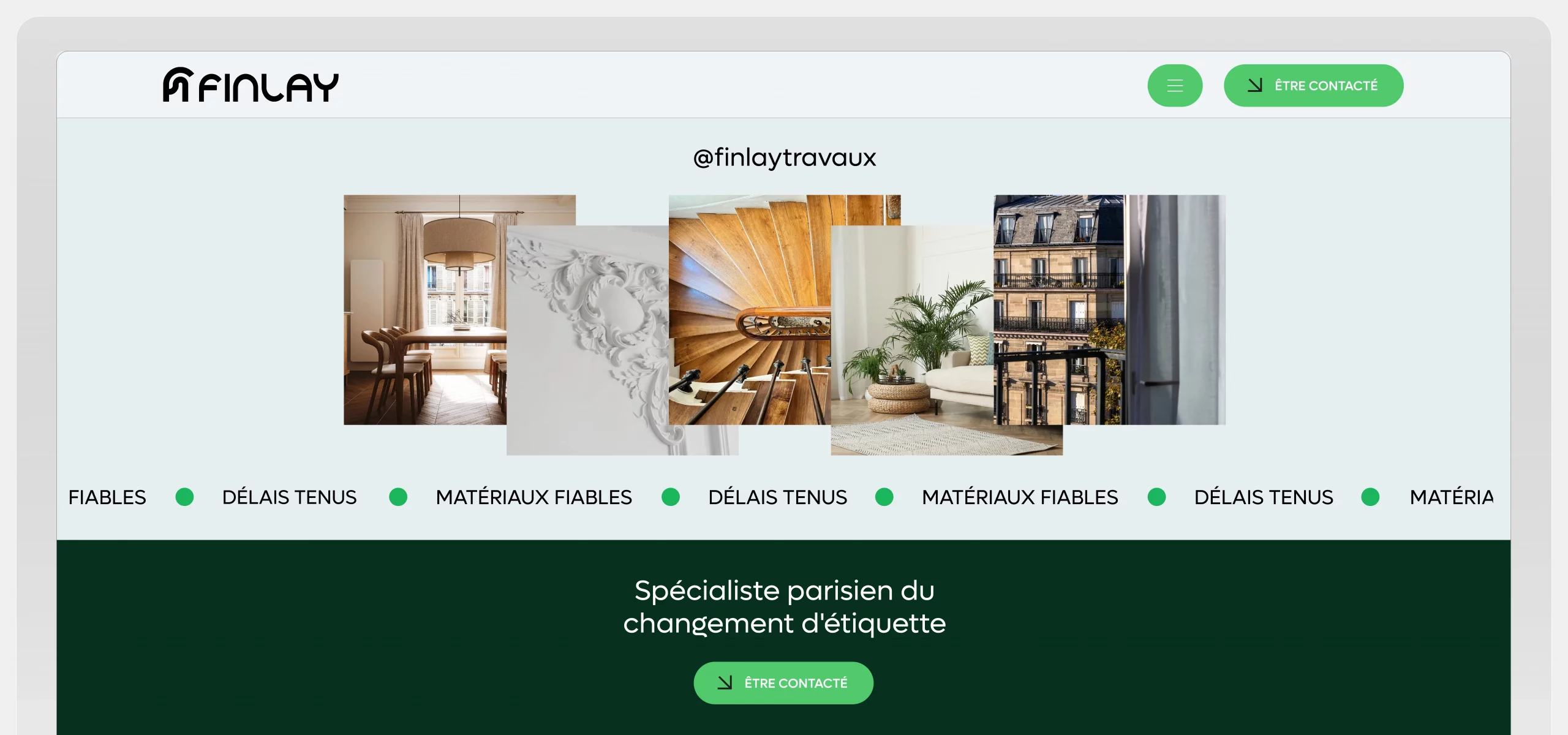Click the middle DÉLAIS TENUS ticker text

777,497
